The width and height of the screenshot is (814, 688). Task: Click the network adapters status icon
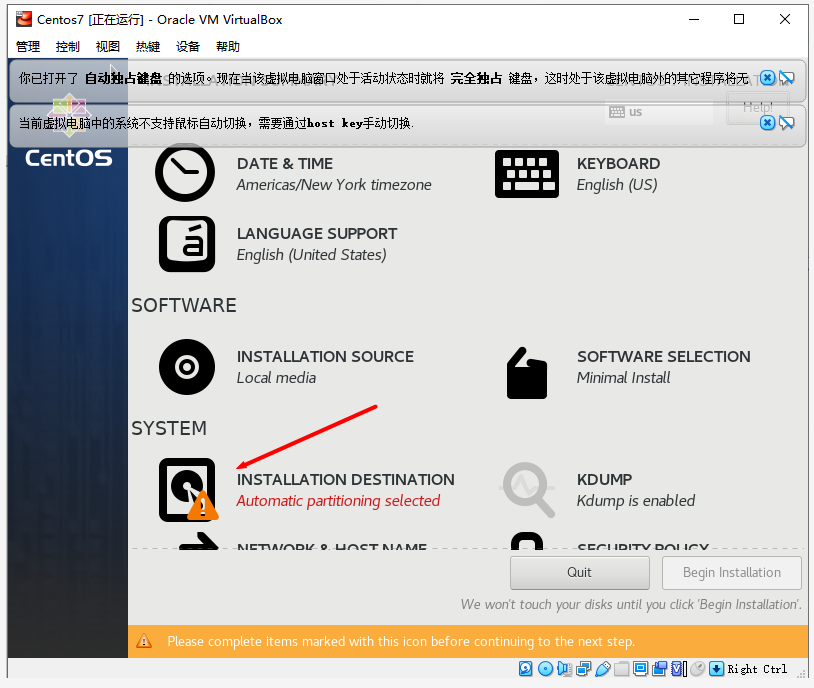pos(584,669)
